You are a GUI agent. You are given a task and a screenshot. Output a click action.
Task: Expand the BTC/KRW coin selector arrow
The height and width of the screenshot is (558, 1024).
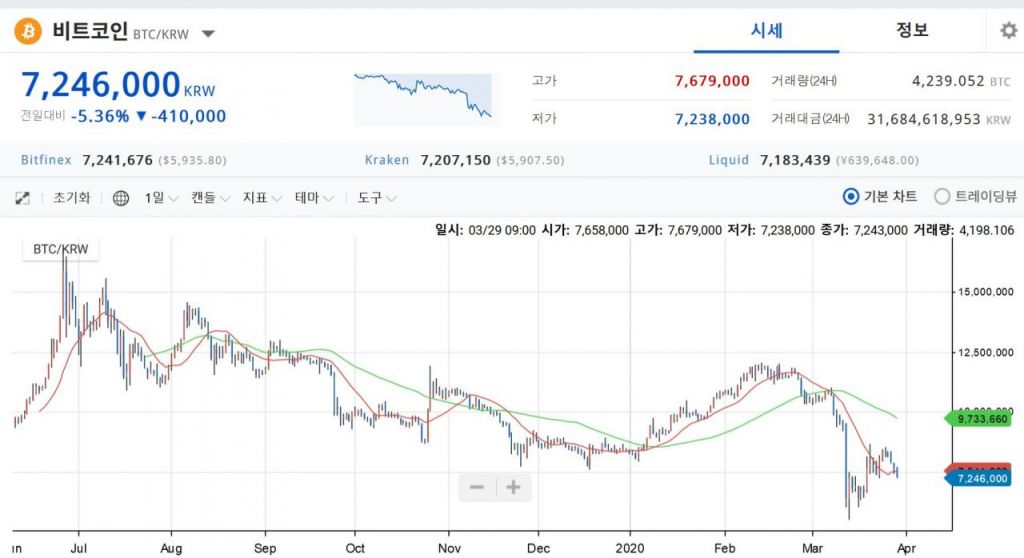click(208, 33)
